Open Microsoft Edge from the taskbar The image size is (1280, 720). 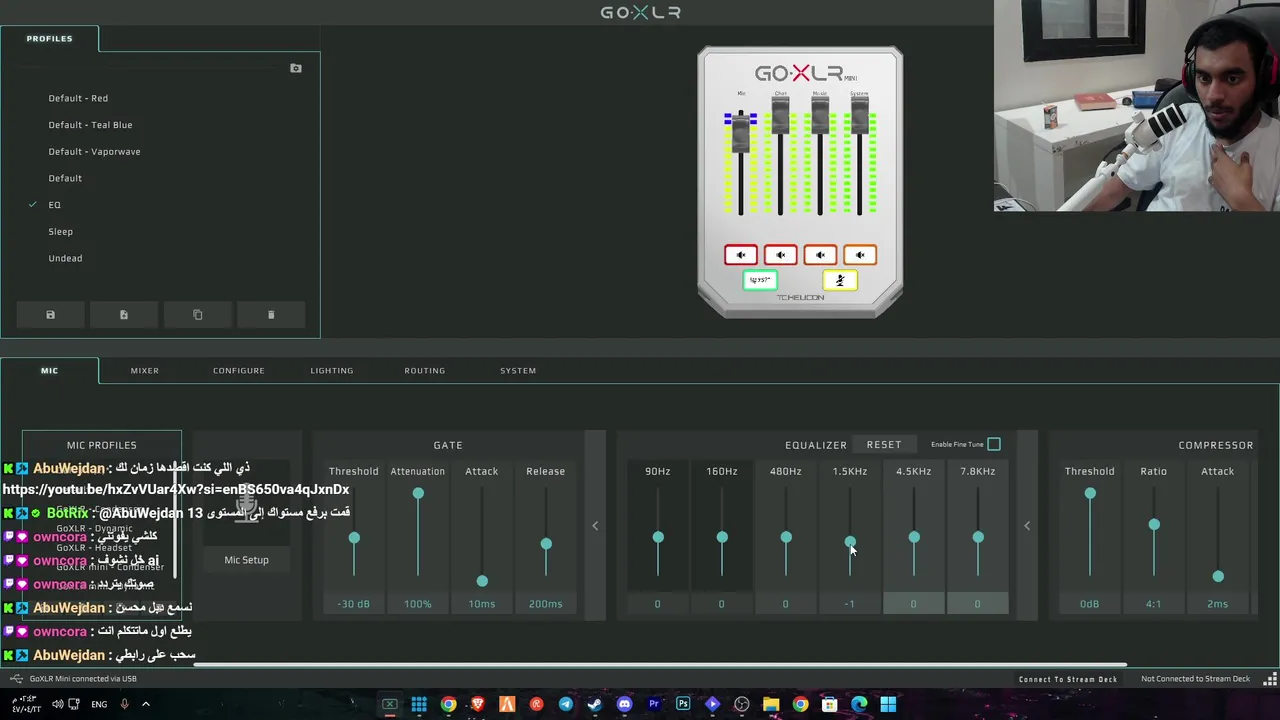coord(859,704)
